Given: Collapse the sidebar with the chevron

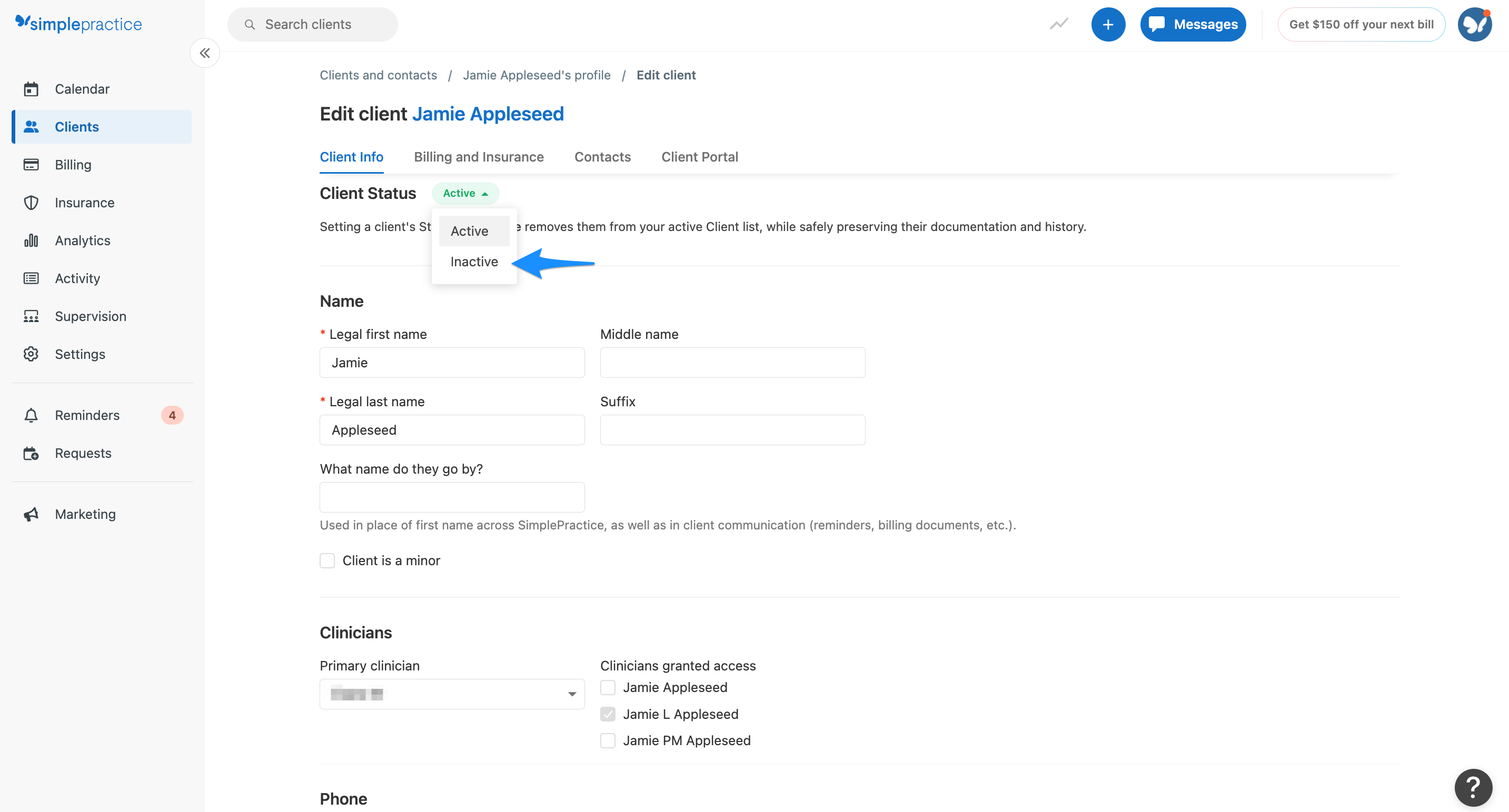Looking at the screenshot, I should (204, 53).
